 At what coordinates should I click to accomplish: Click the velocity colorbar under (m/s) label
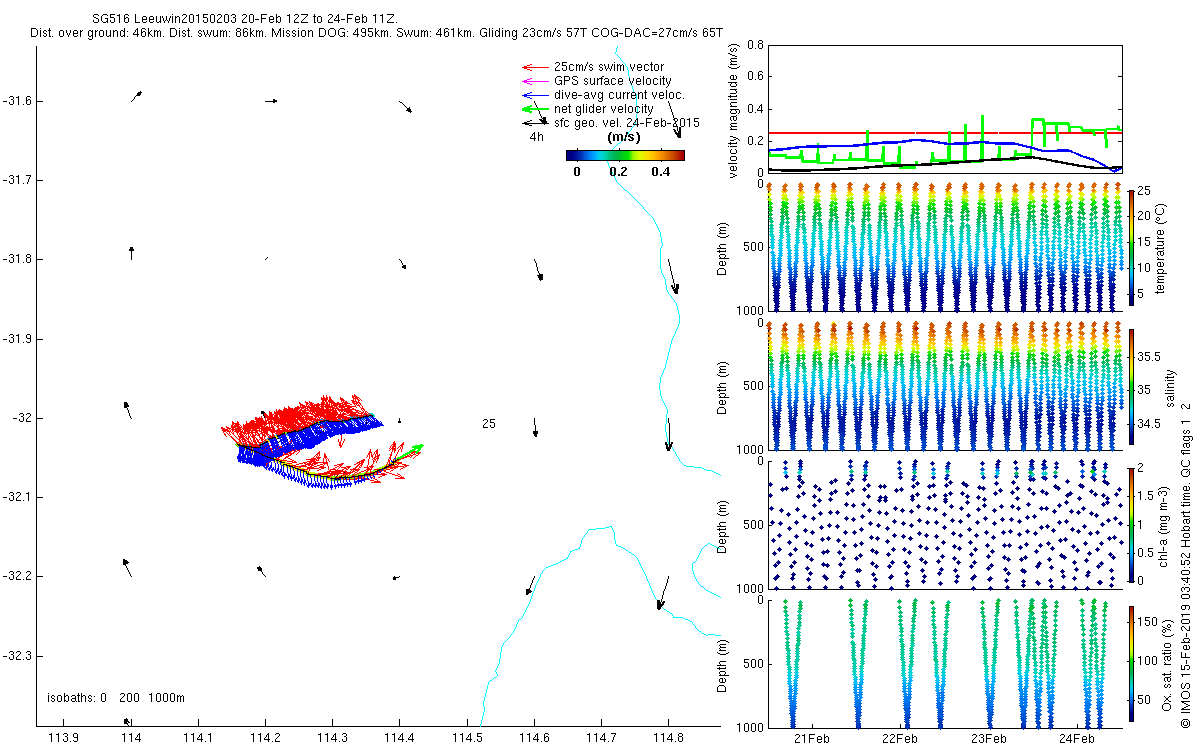click(x=625, y=155)
